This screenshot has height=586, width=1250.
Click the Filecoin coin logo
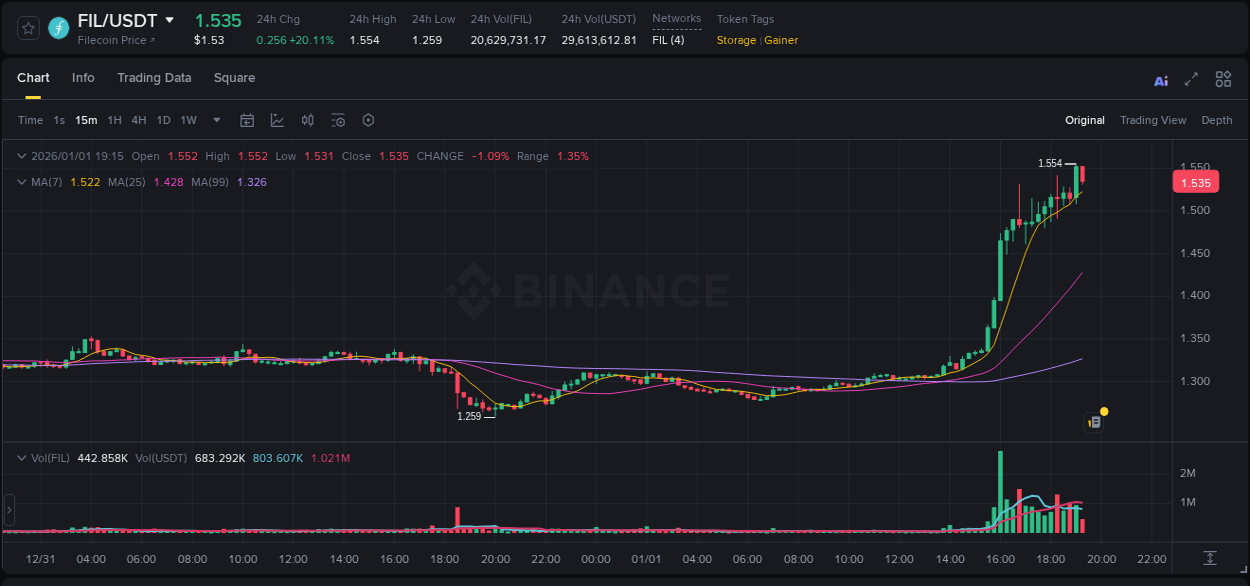pos(58,27)
